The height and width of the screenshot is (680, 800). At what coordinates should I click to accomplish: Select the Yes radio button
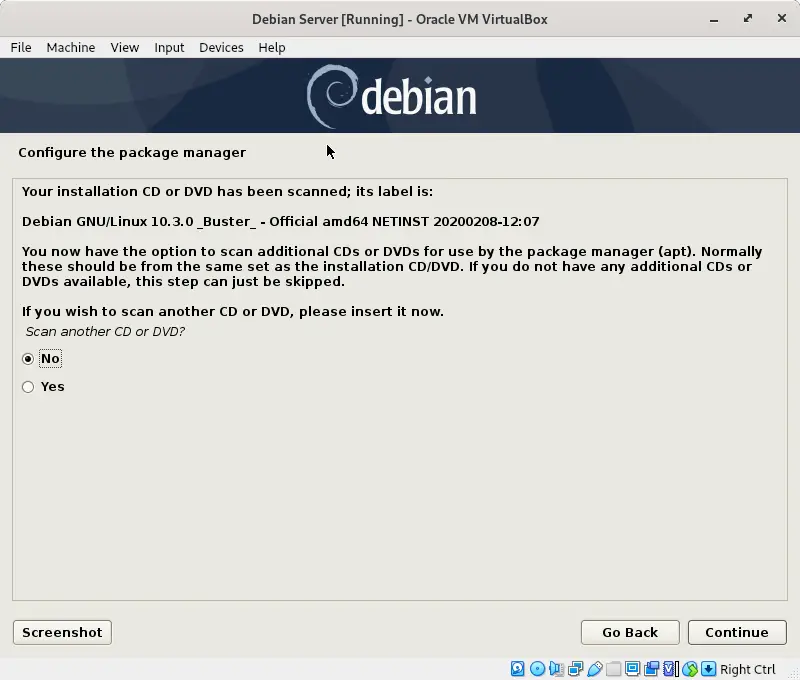point(28,387)
